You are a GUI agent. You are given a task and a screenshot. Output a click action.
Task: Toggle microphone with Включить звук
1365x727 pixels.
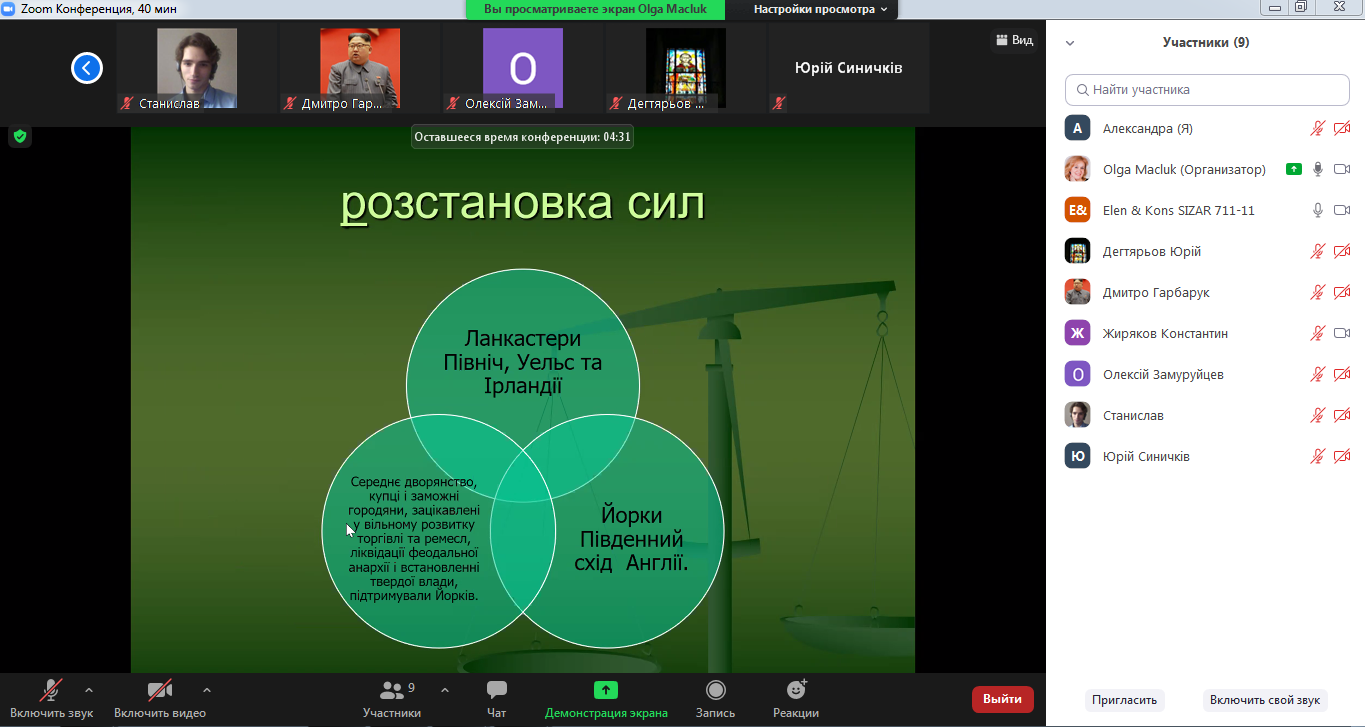pos(52,691)
